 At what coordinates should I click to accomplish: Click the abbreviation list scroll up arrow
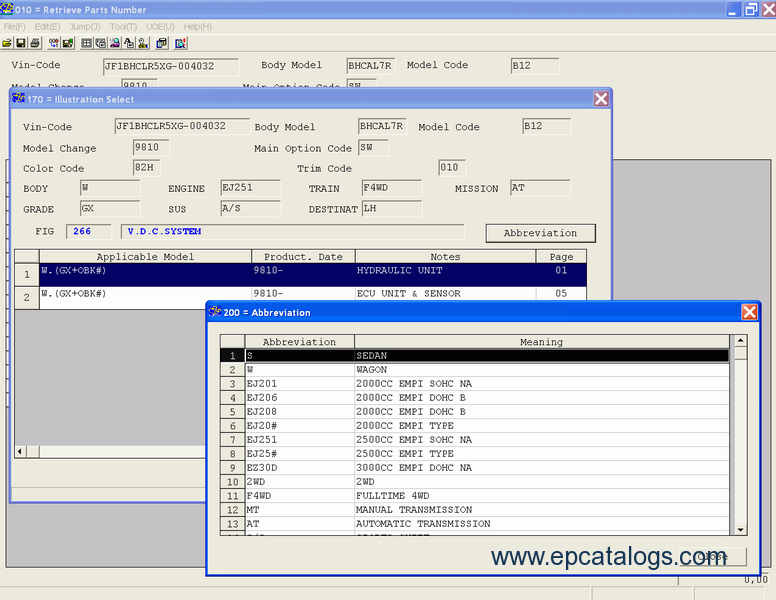(x=740, y=341)
